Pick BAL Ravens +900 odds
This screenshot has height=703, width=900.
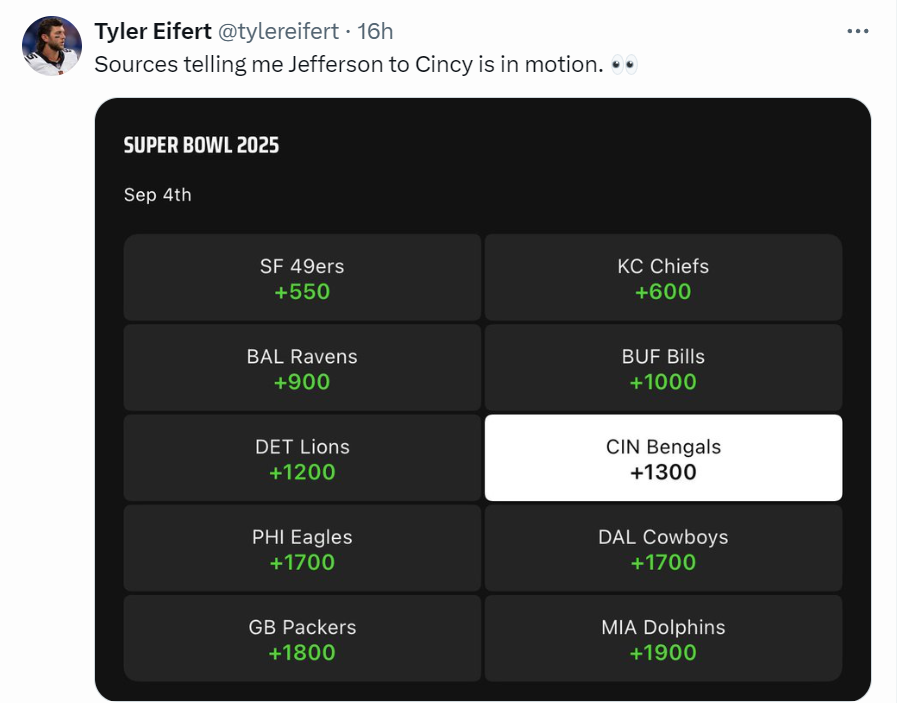click(x=302, y=368)
